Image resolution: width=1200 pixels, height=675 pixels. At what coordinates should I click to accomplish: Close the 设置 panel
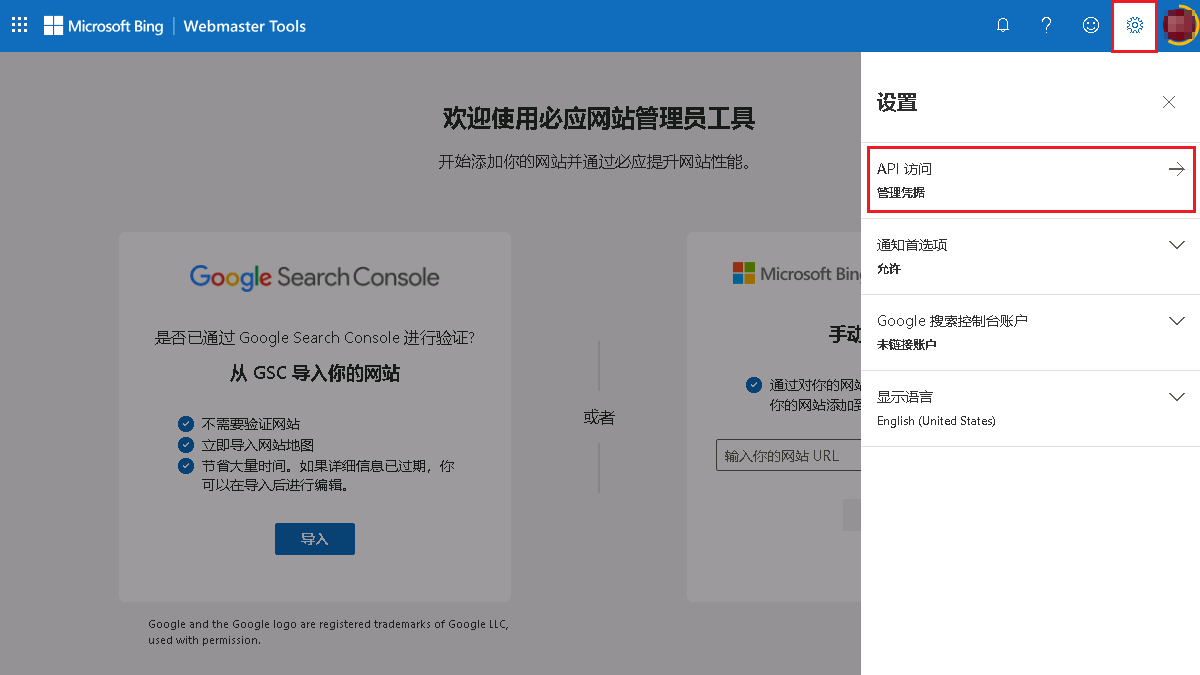[x=1169, y=102]
